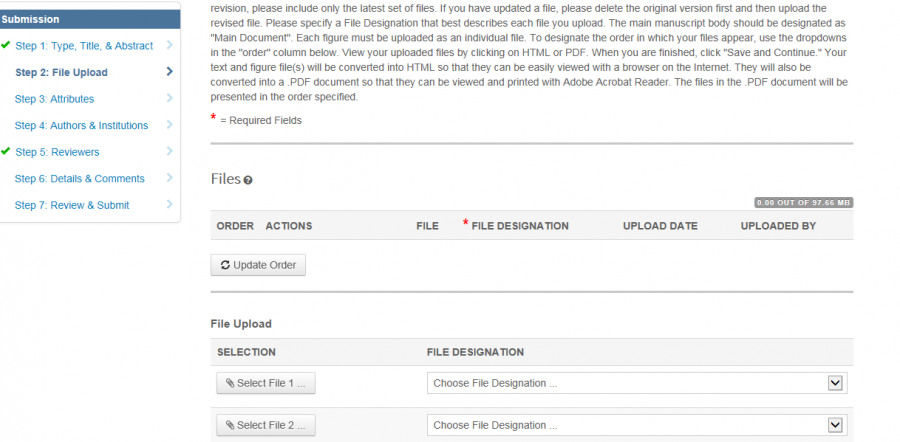The height and width of the screenshot is (442, 900).
Task: Open File Designation dropdown for File 2
Action: point(637,425)
